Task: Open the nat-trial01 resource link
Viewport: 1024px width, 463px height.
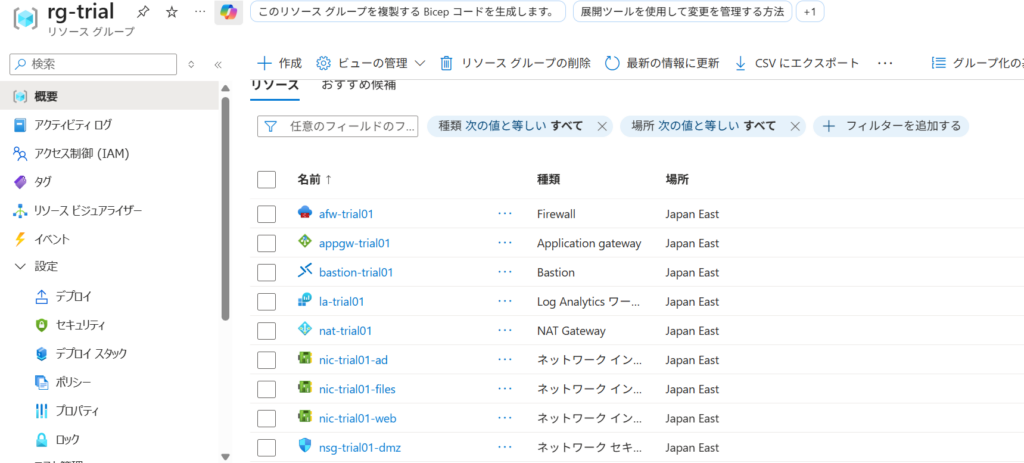Action: [x=345, y=330]
